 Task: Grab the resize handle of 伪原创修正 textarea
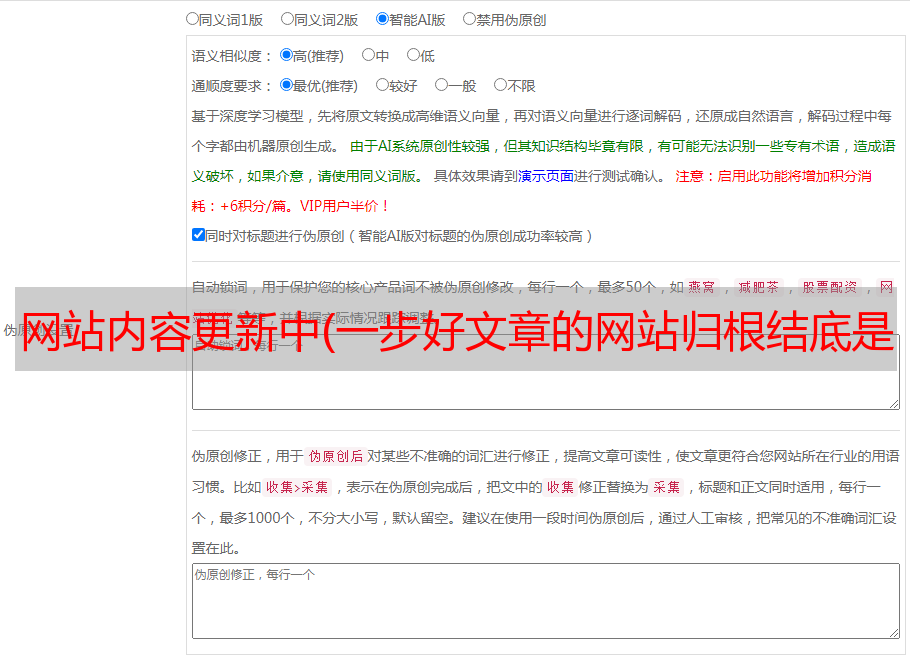894,634
